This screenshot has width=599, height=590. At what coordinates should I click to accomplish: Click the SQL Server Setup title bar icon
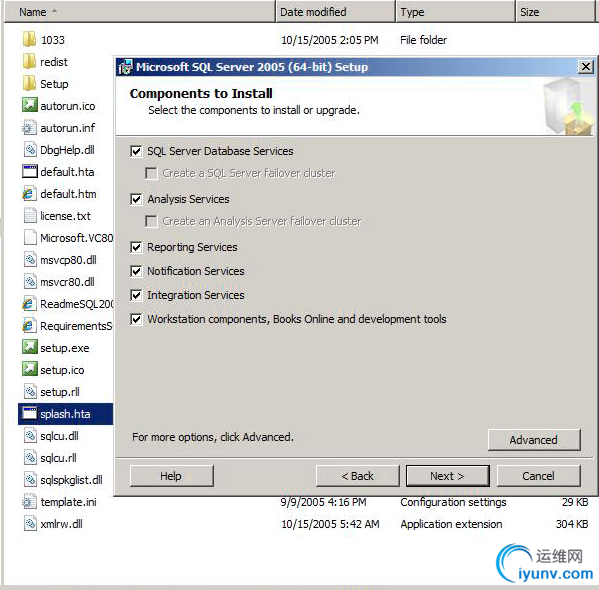tap(125, 67)
